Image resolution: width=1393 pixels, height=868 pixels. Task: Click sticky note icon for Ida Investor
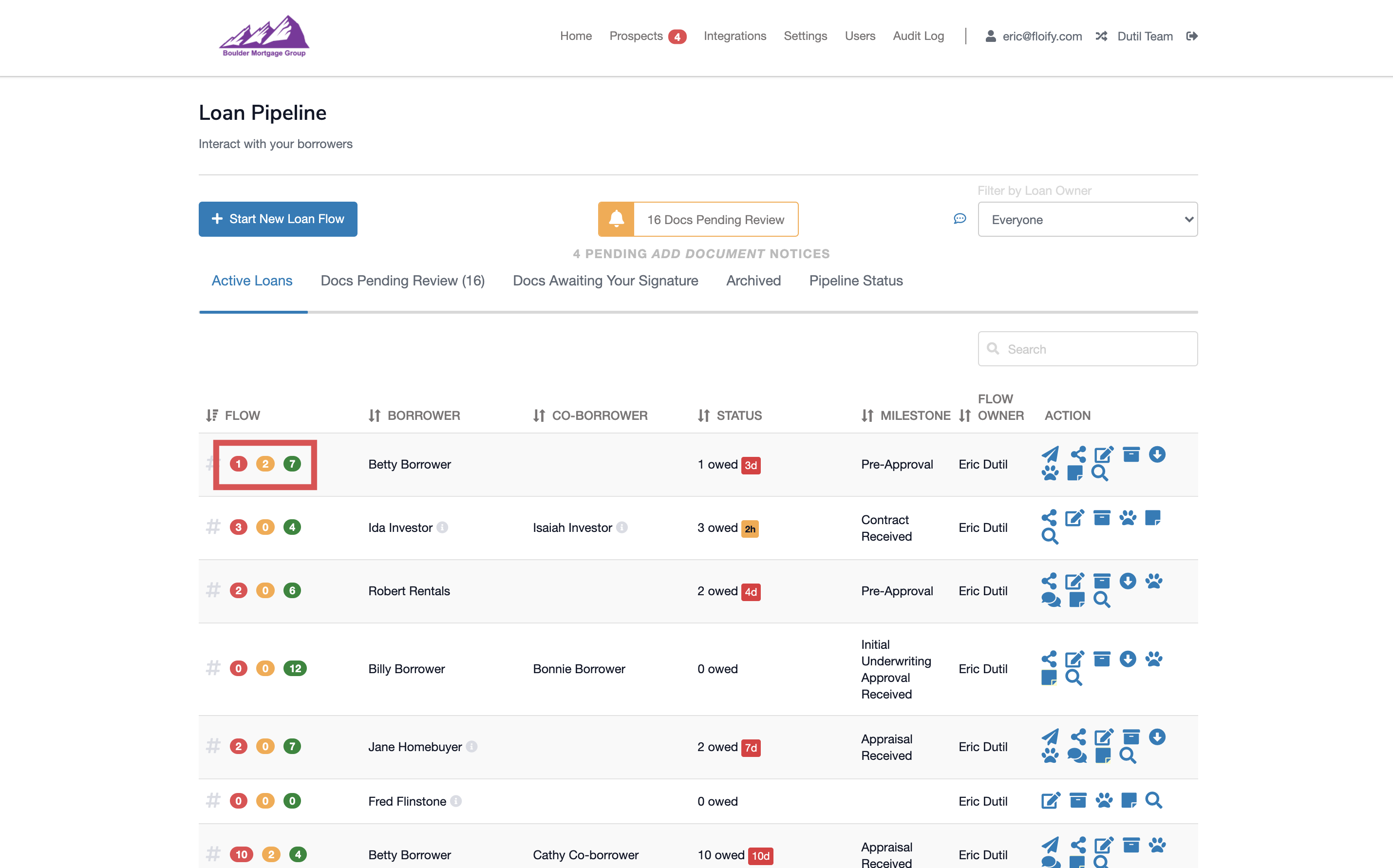click(1152, 517)
